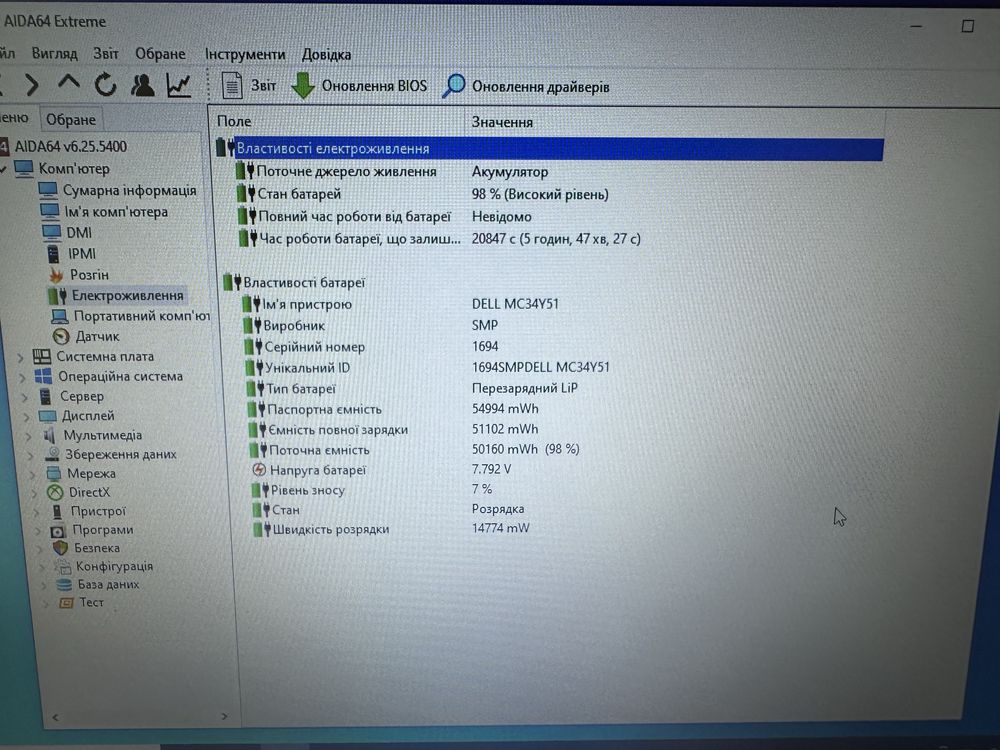Click the Тест tree icon
This screenshot has width=1000, height=750.
tap(66, 602)
